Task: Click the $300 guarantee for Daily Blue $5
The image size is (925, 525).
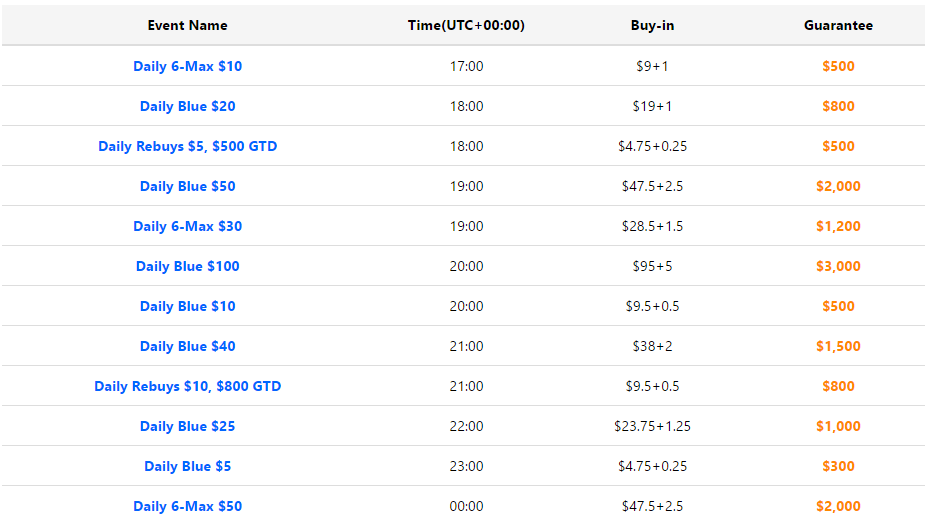Action: click(x=838, y=466)
